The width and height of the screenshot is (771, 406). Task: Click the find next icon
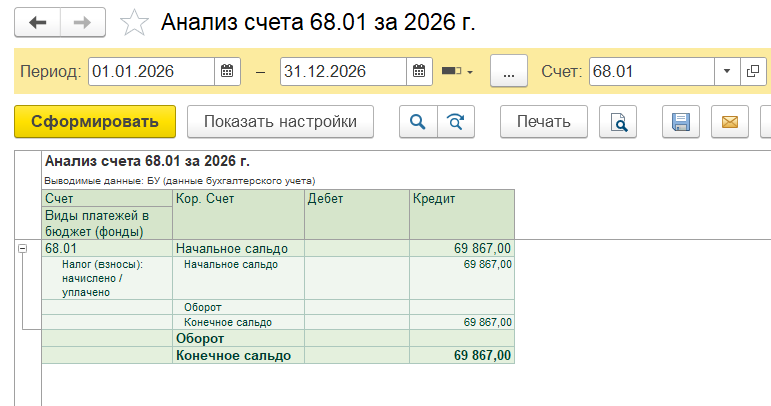pyautogui.click(x=456, y=122)
